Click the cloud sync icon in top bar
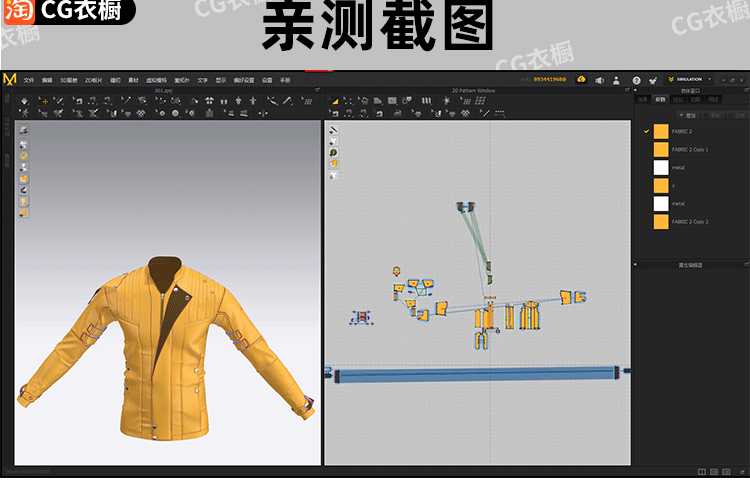The height and width of the screenshot is (480, 750). pyautogui.click(x=580, y=79)
